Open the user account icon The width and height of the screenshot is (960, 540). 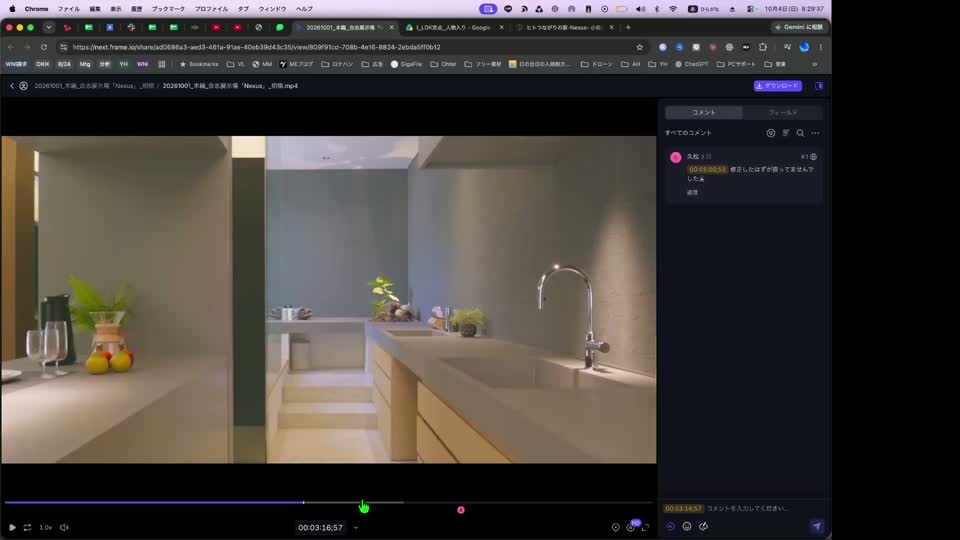point(23,86)
